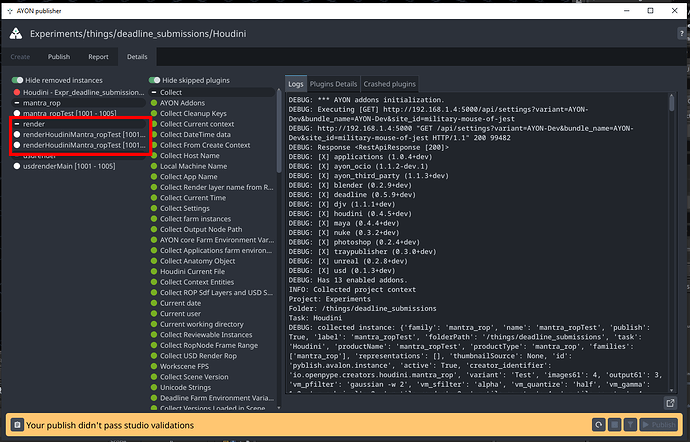Image resolution: width=690 pixels, height=442 pixels.
Task: Select the Current user plugin
Action: [x=212, y=314]
